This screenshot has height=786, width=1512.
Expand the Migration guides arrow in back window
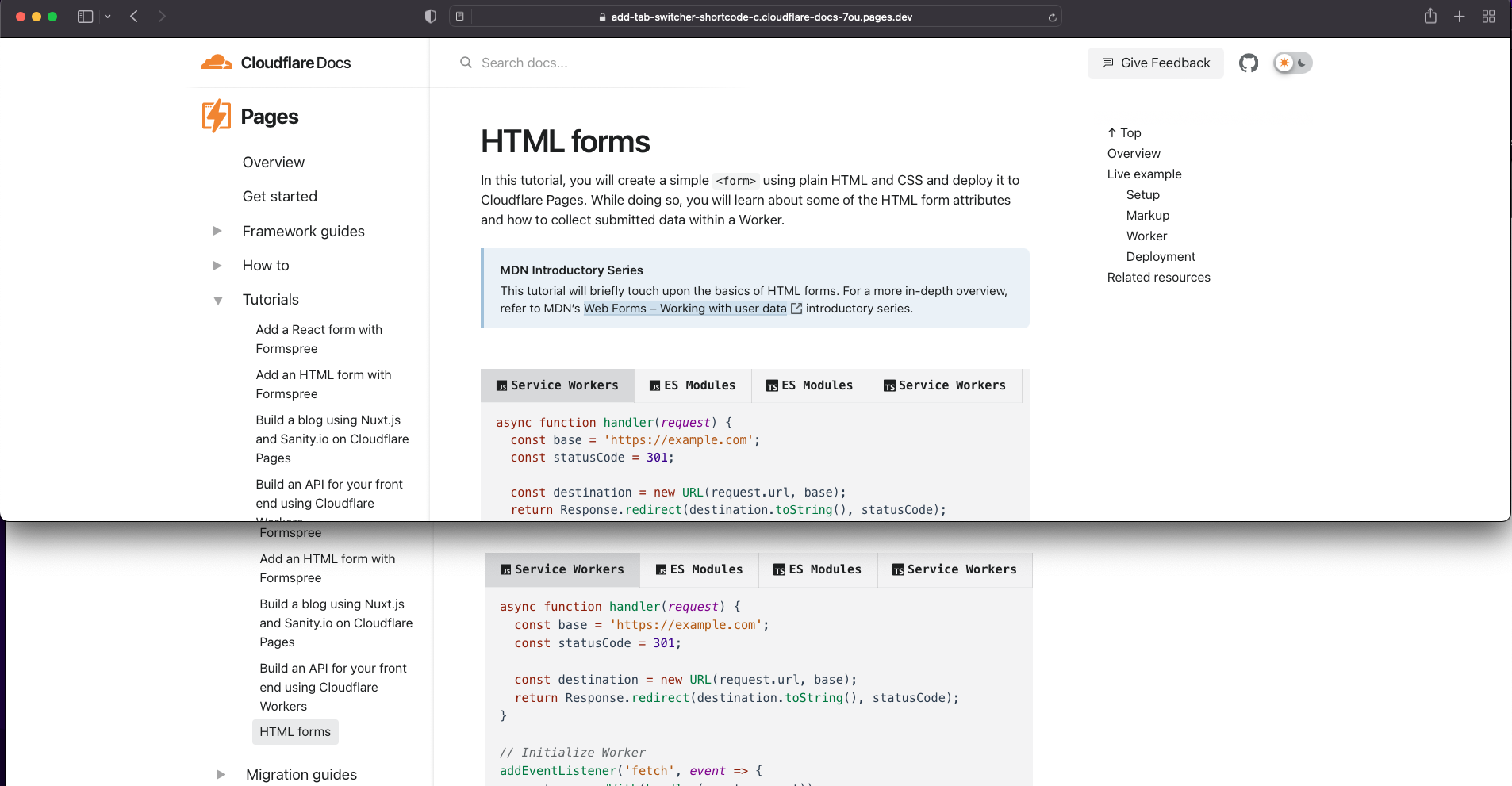221,775
